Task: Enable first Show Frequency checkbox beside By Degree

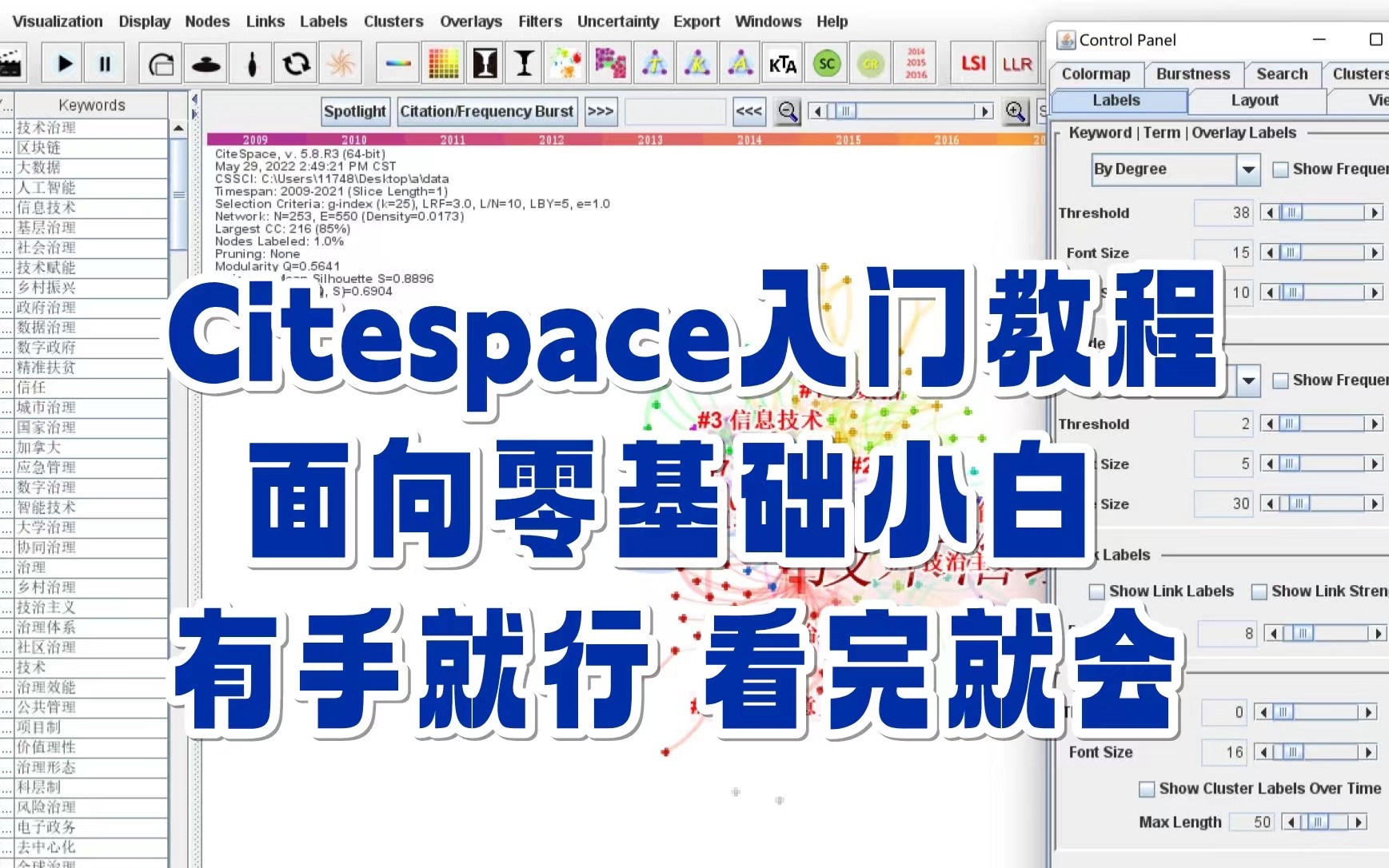Action: tap(1280, 169)
